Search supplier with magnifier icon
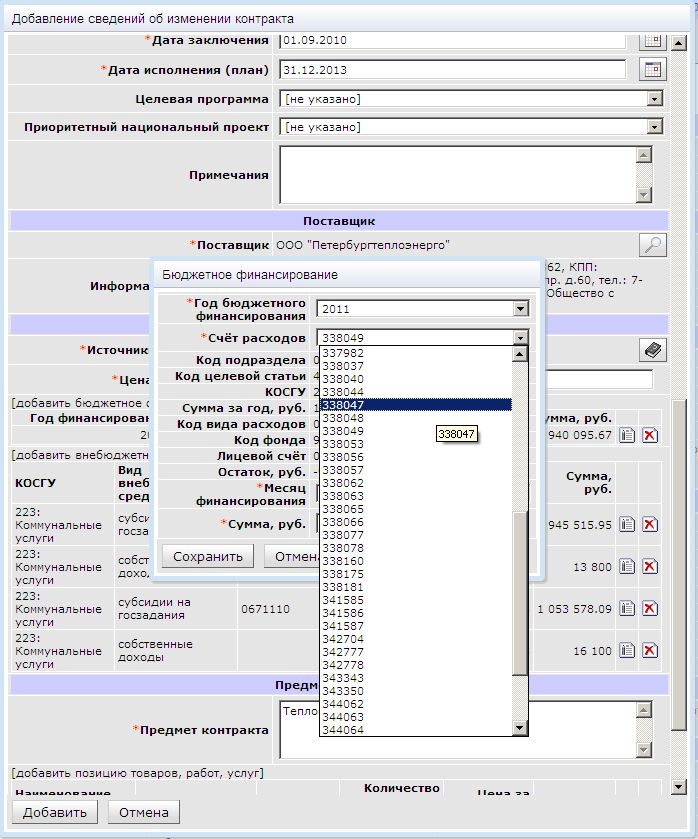Image resolution: width=698 pixels, height=839 pixels. coord(653,245)
